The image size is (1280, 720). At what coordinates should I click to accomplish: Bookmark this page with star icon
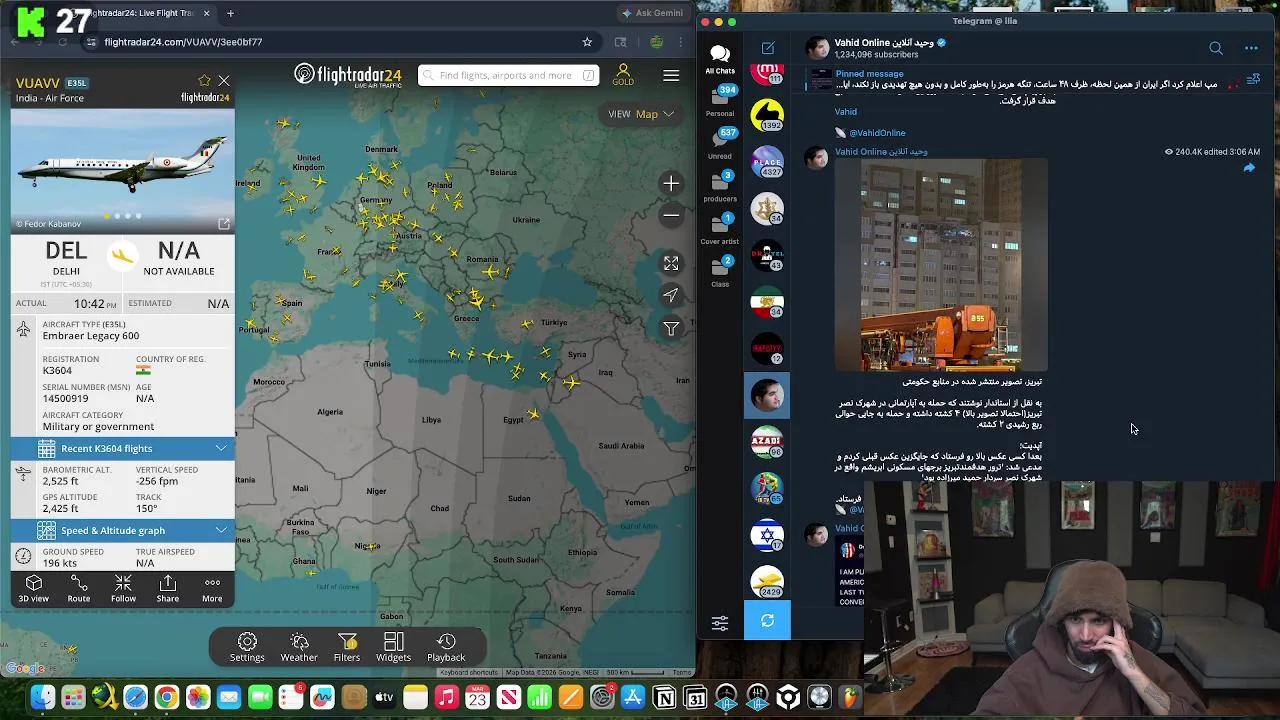tap(587, 42)
